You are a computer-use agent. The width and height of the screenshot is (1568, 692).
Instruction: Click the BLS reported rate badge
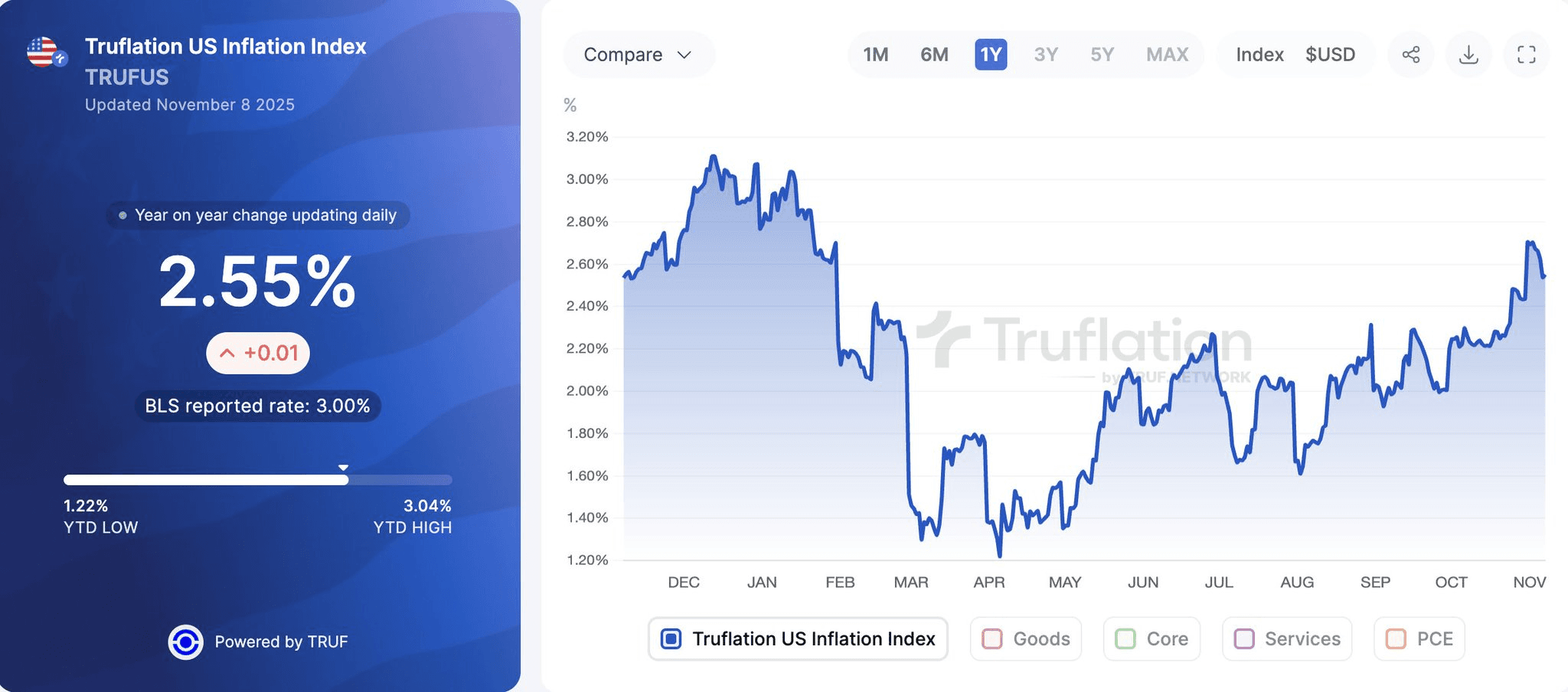258,406
